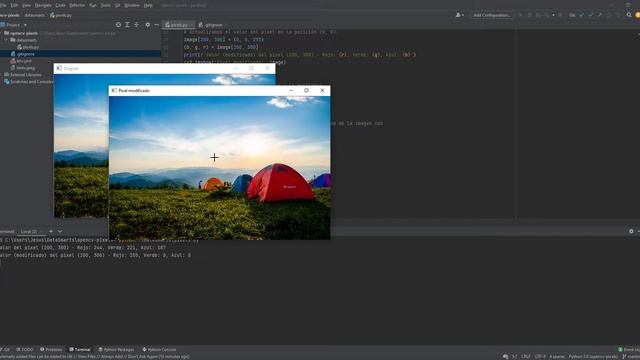Image resolution: width=640 pixels, height=360 pixels.
Task: Click the locate opened file icon in Project panel
Action: point(118,25)
